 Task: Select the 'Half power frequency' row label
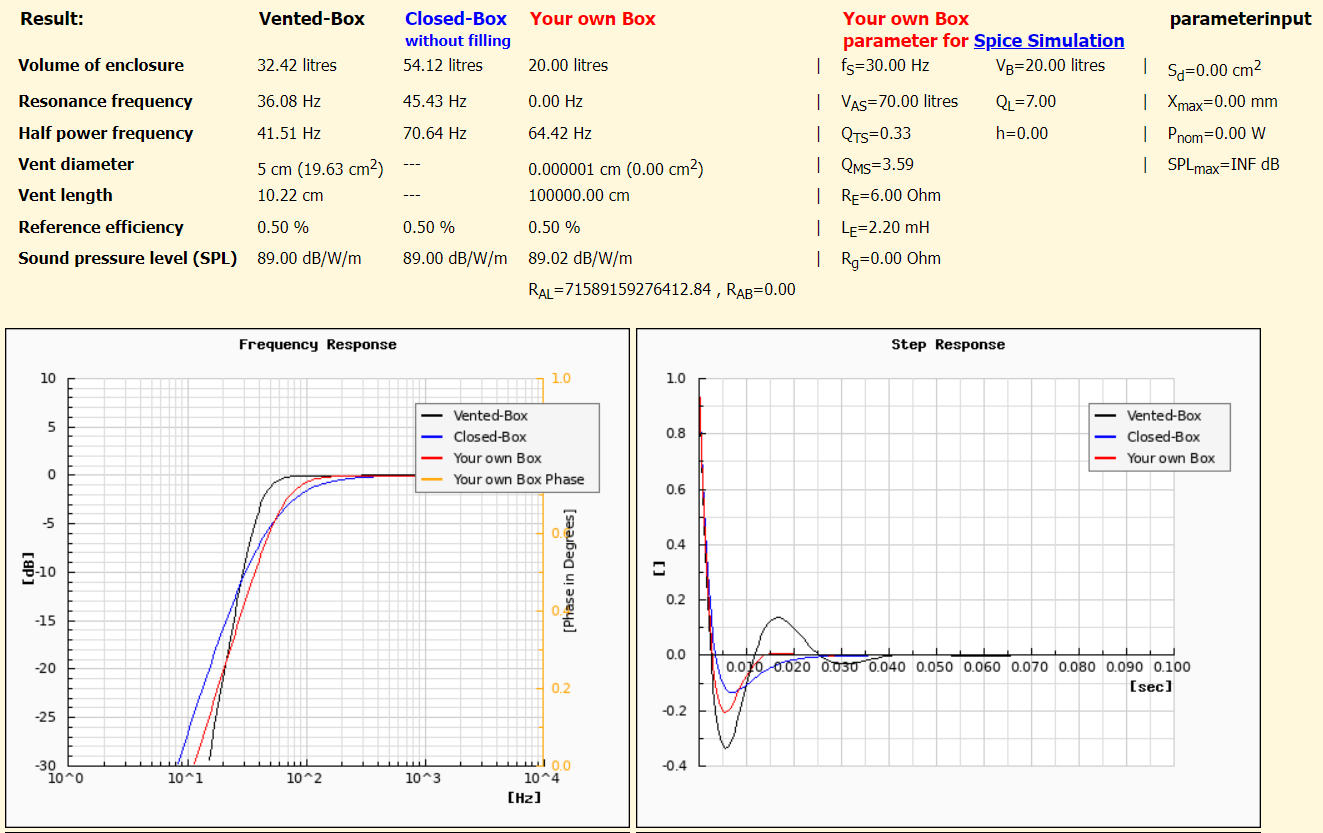(105, 133)
